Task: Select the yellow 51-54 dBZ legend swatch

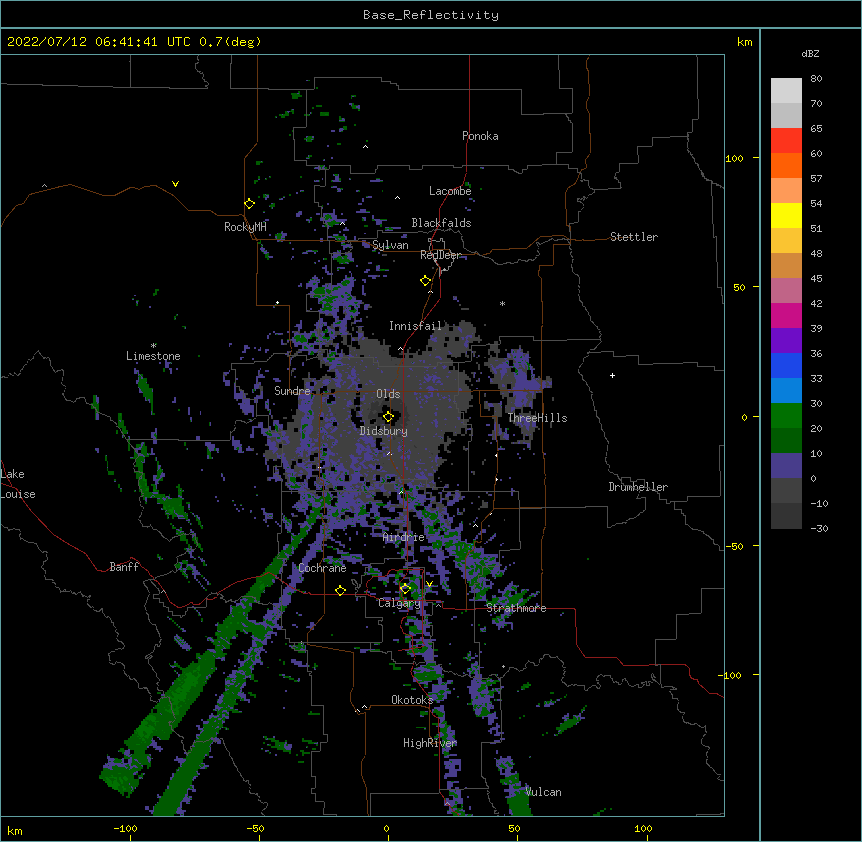Action: pos(786,215)
